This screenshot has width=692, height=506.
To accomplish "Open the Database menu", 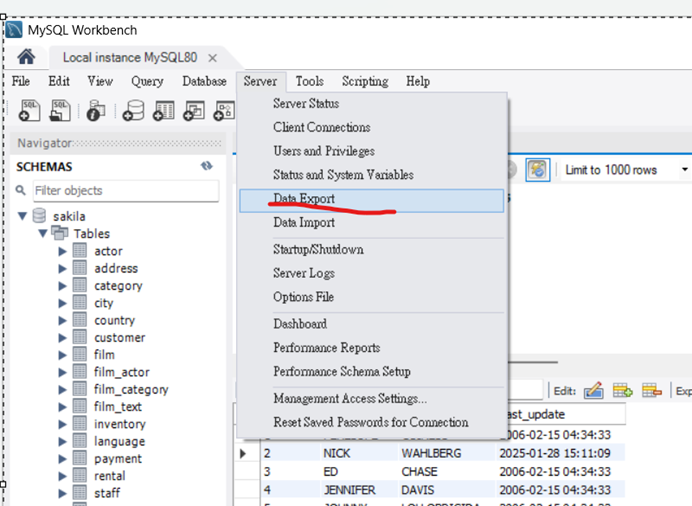I will pos(204,81).
